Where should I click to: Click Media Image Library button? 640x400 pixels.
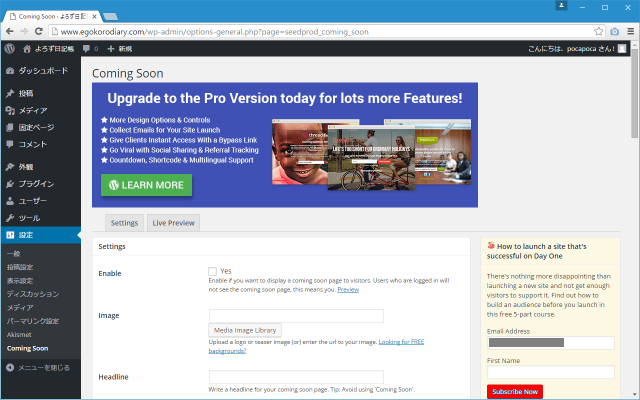point(245,330)
